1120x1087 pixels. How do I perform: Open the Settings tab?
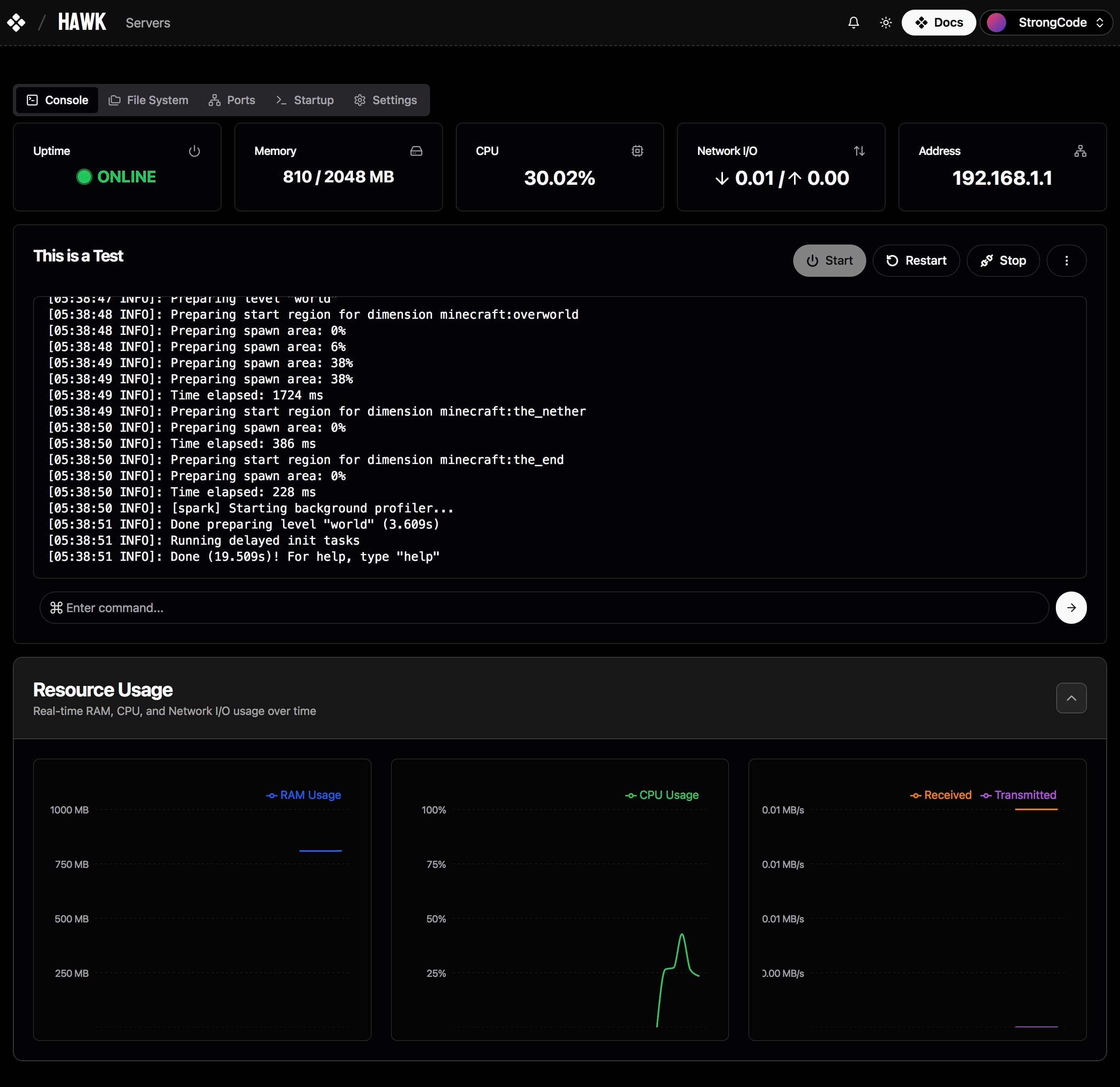(385, 100)
